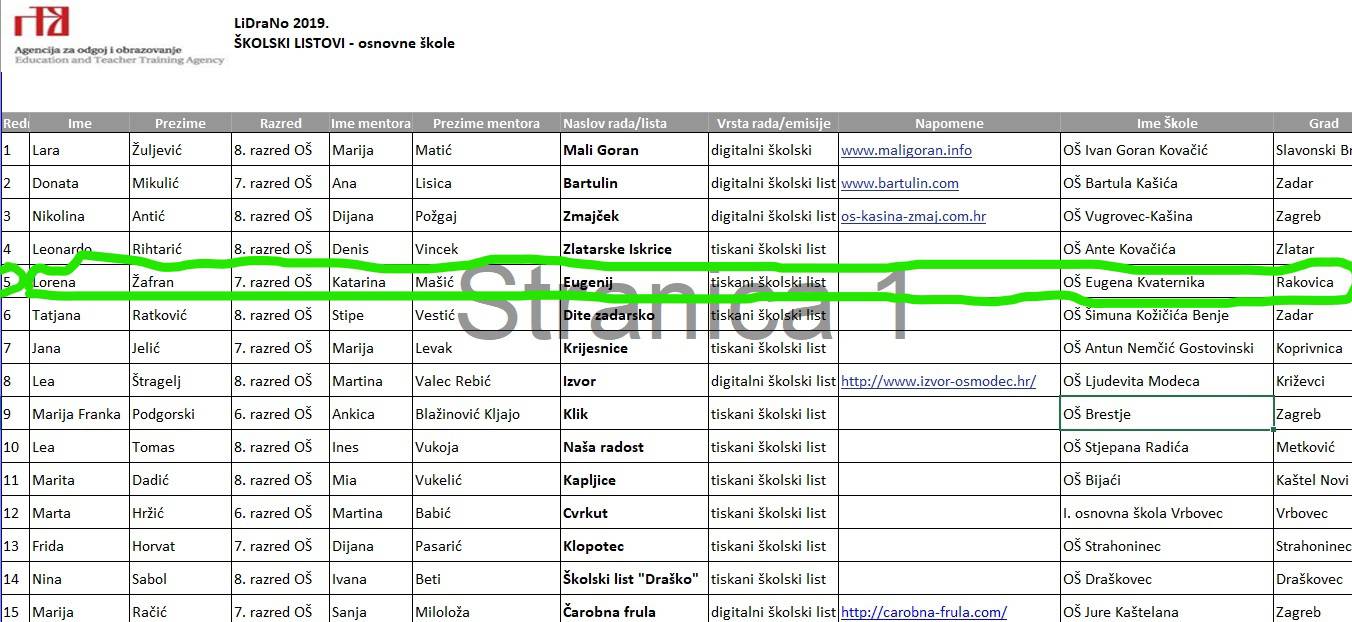Click the surname cell 'Žafran'

point(181,282)
